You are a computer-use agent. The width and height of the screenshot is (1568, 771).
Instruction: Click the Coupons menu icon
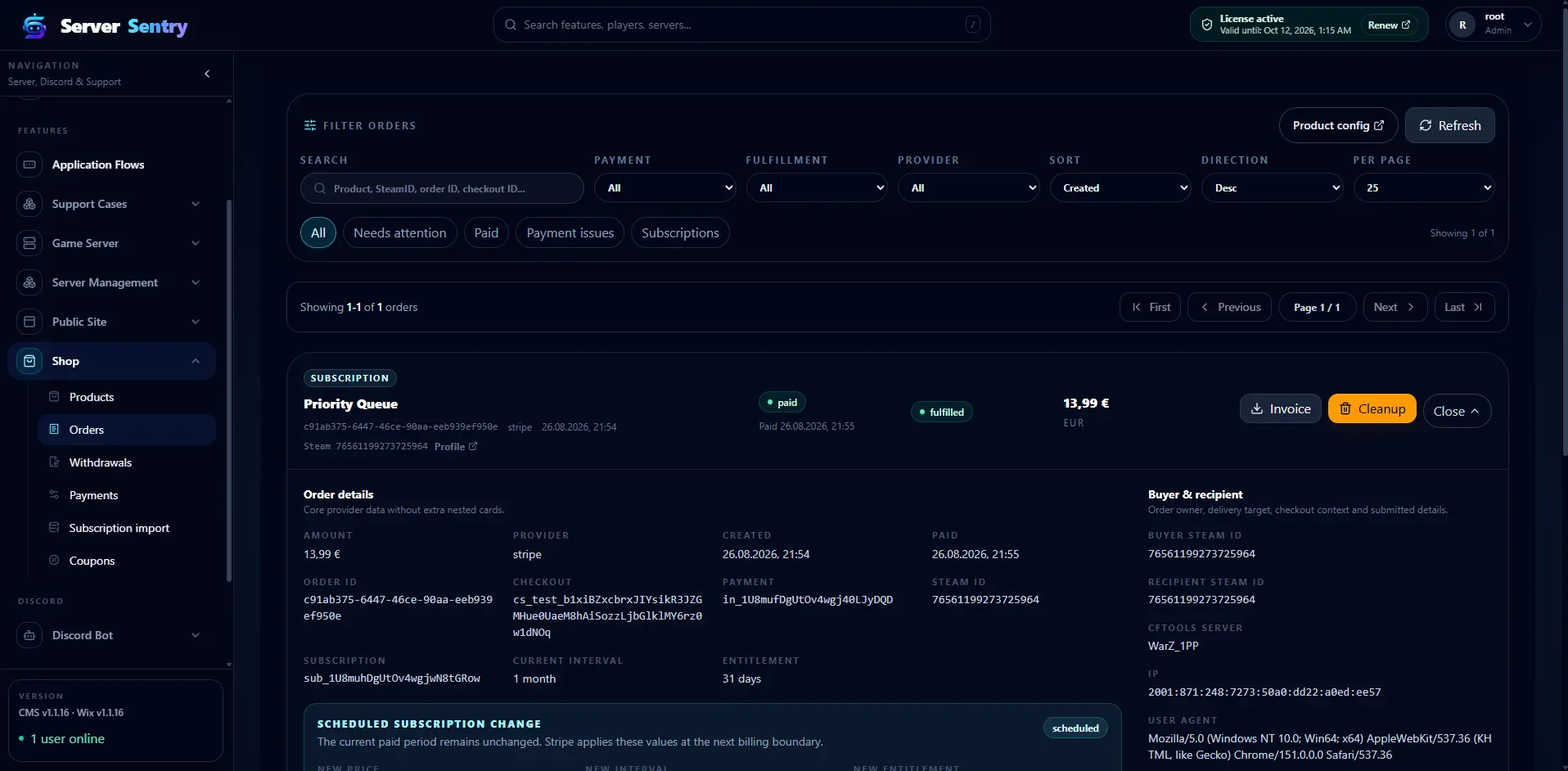pyautogui.click(x=54, y=561)
